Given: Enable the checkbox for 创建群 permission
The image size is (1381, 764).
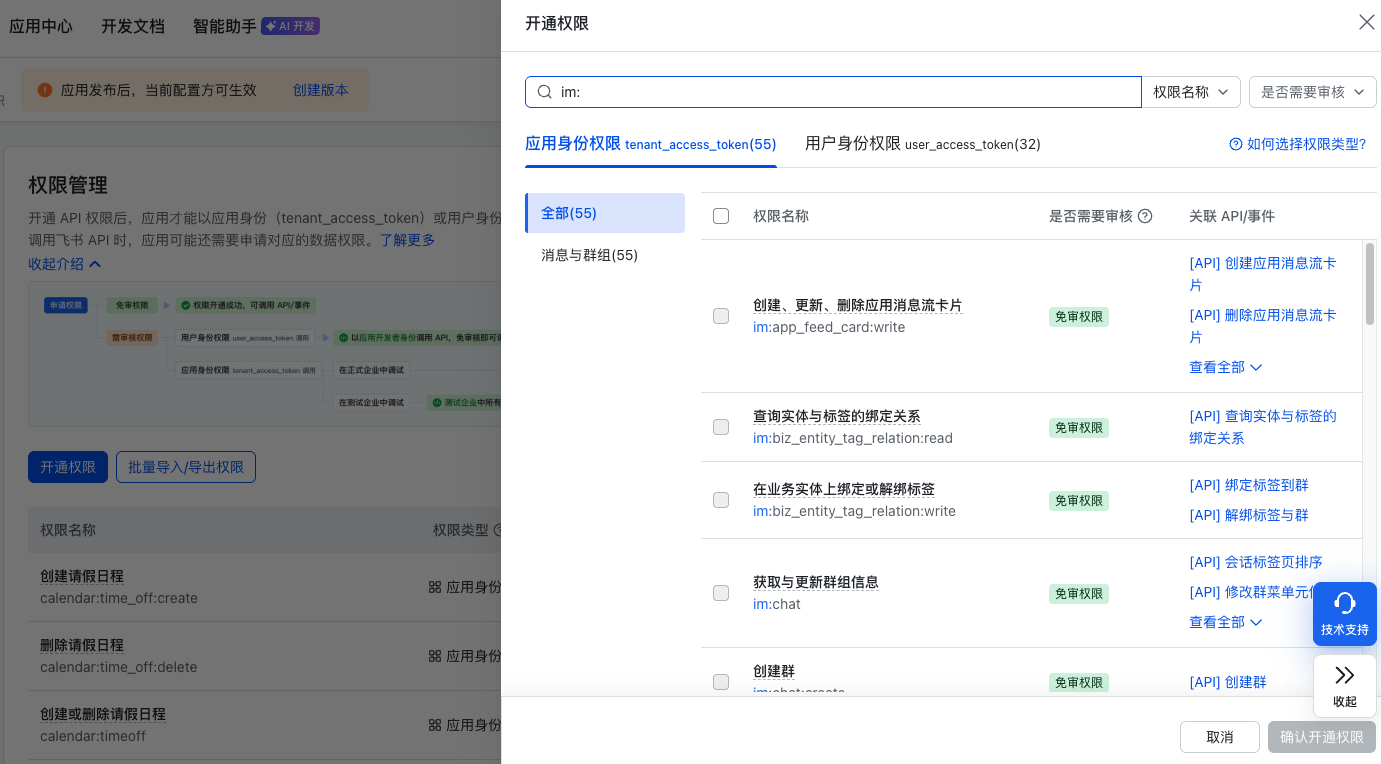Looking at the screenshot, I should (721, 681).
